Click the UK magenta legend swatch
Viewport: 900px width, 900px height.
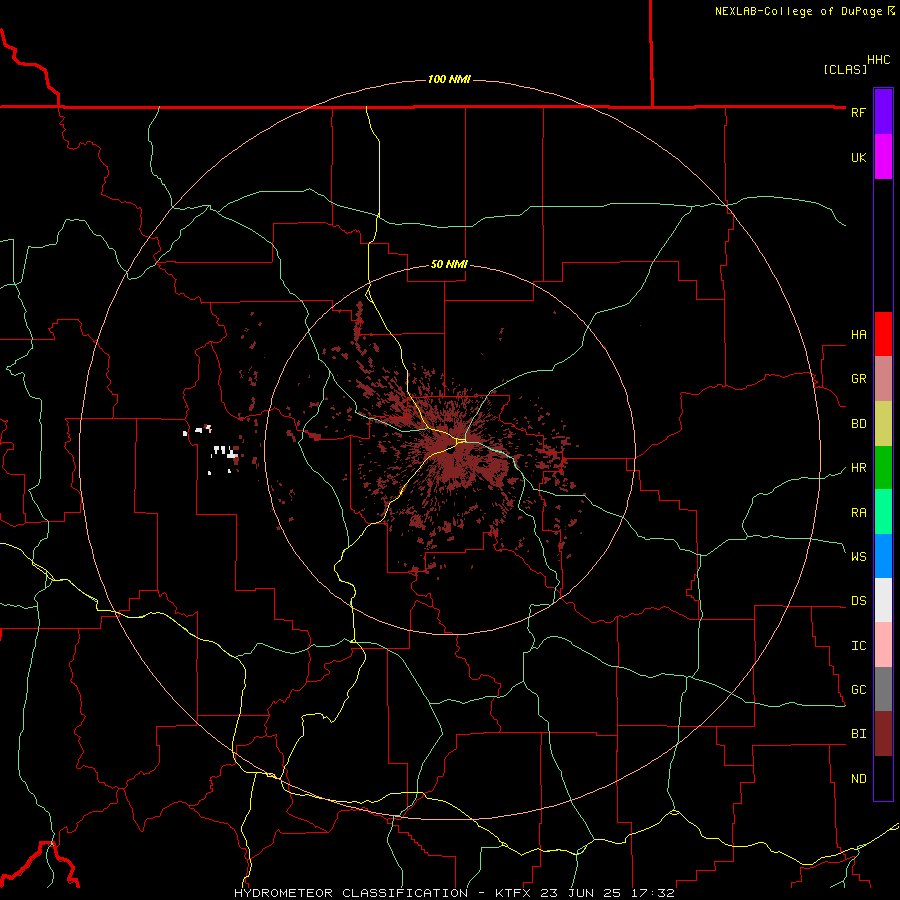pos(883,157)
